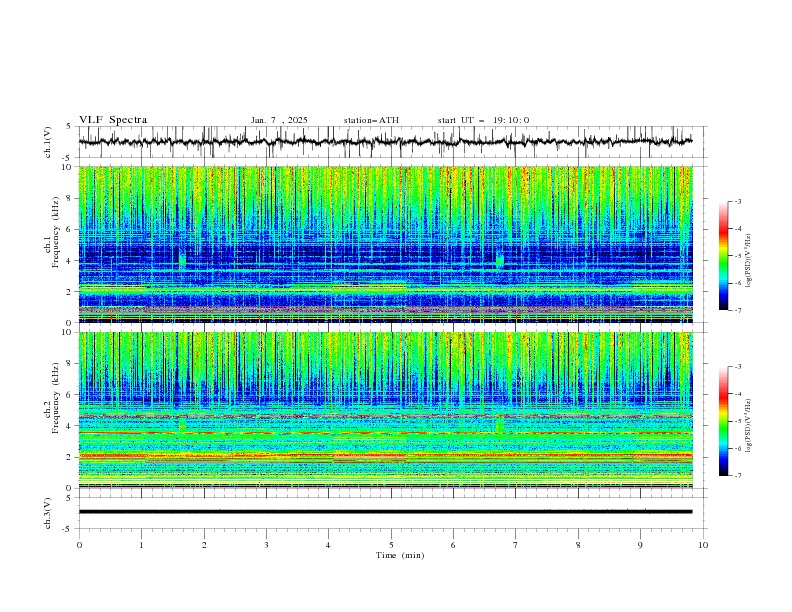Click the "VLF Spectra" plot title
792x612 pixels.
click(x=113, y=120)
